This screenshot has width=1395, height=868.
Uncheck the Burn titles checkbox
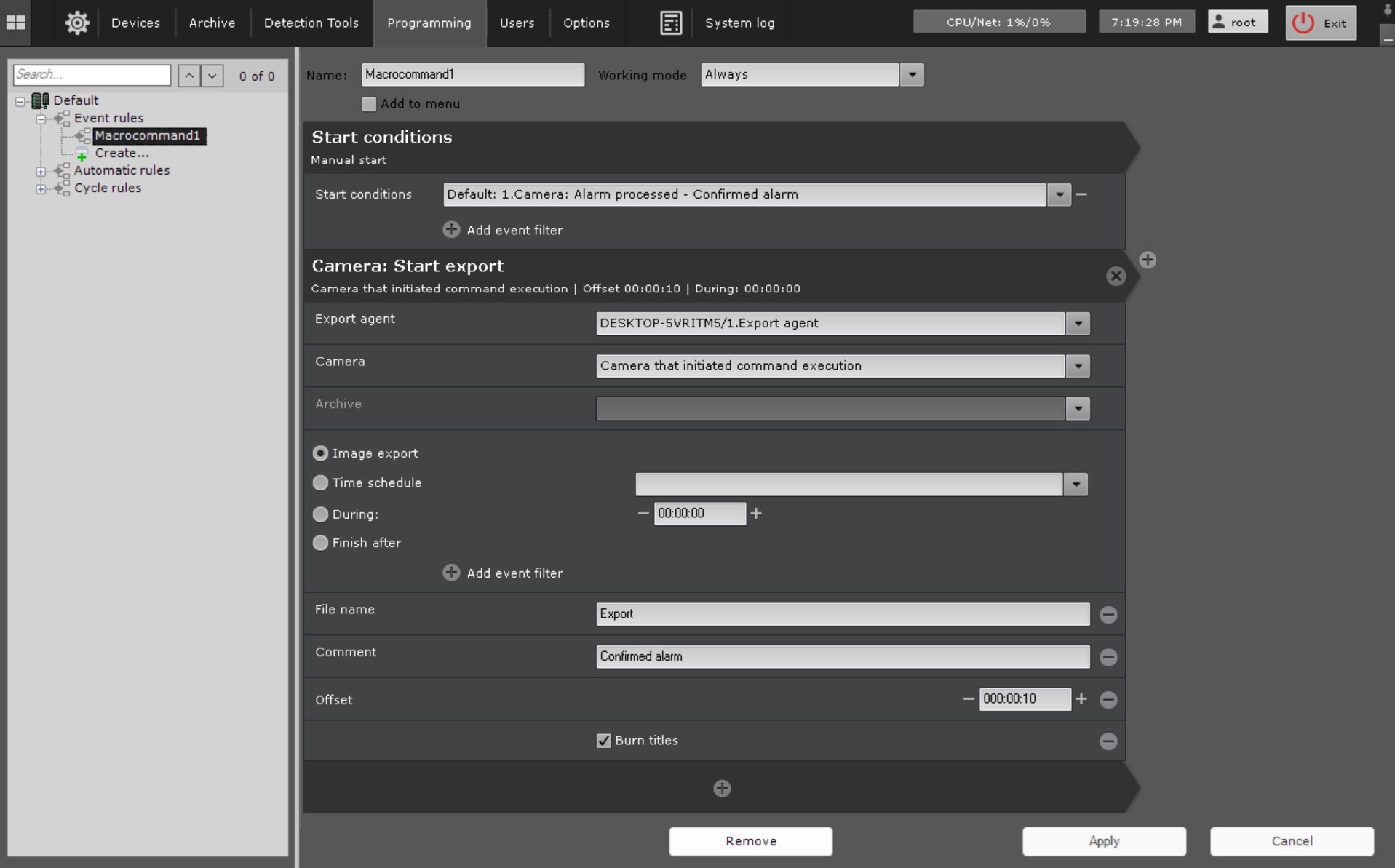click(x=603, y=741)
